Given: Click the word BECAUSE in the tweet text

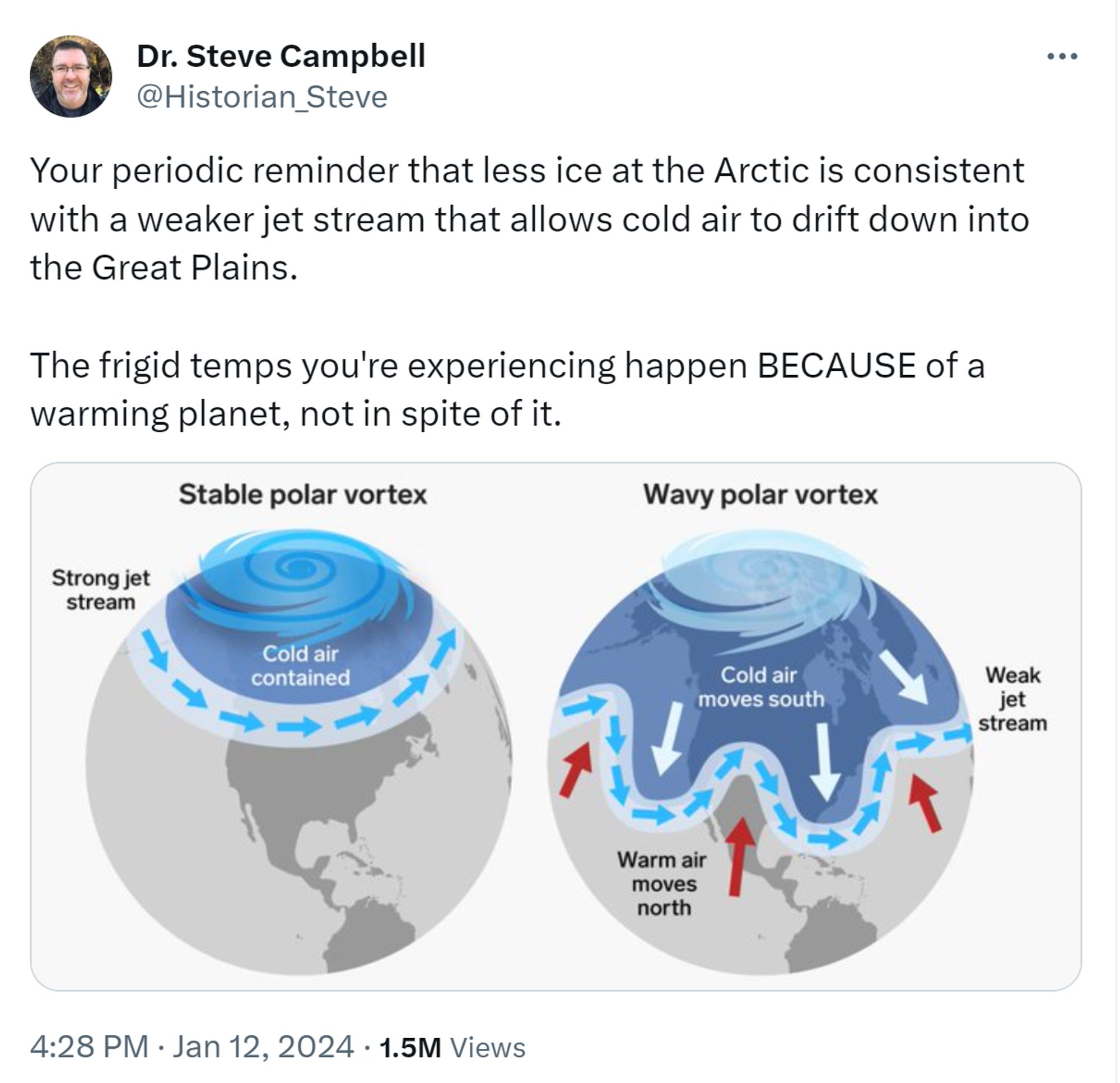Looking at the screenshot, I should click(836, 366).
